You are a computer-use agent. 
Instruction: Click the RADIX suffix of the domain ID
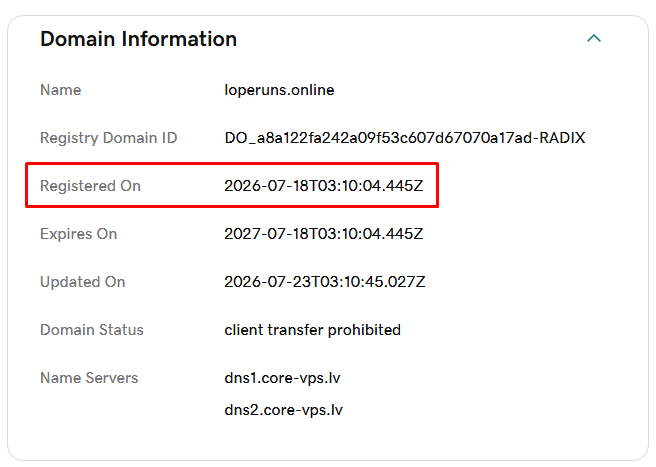click(562, 138)
